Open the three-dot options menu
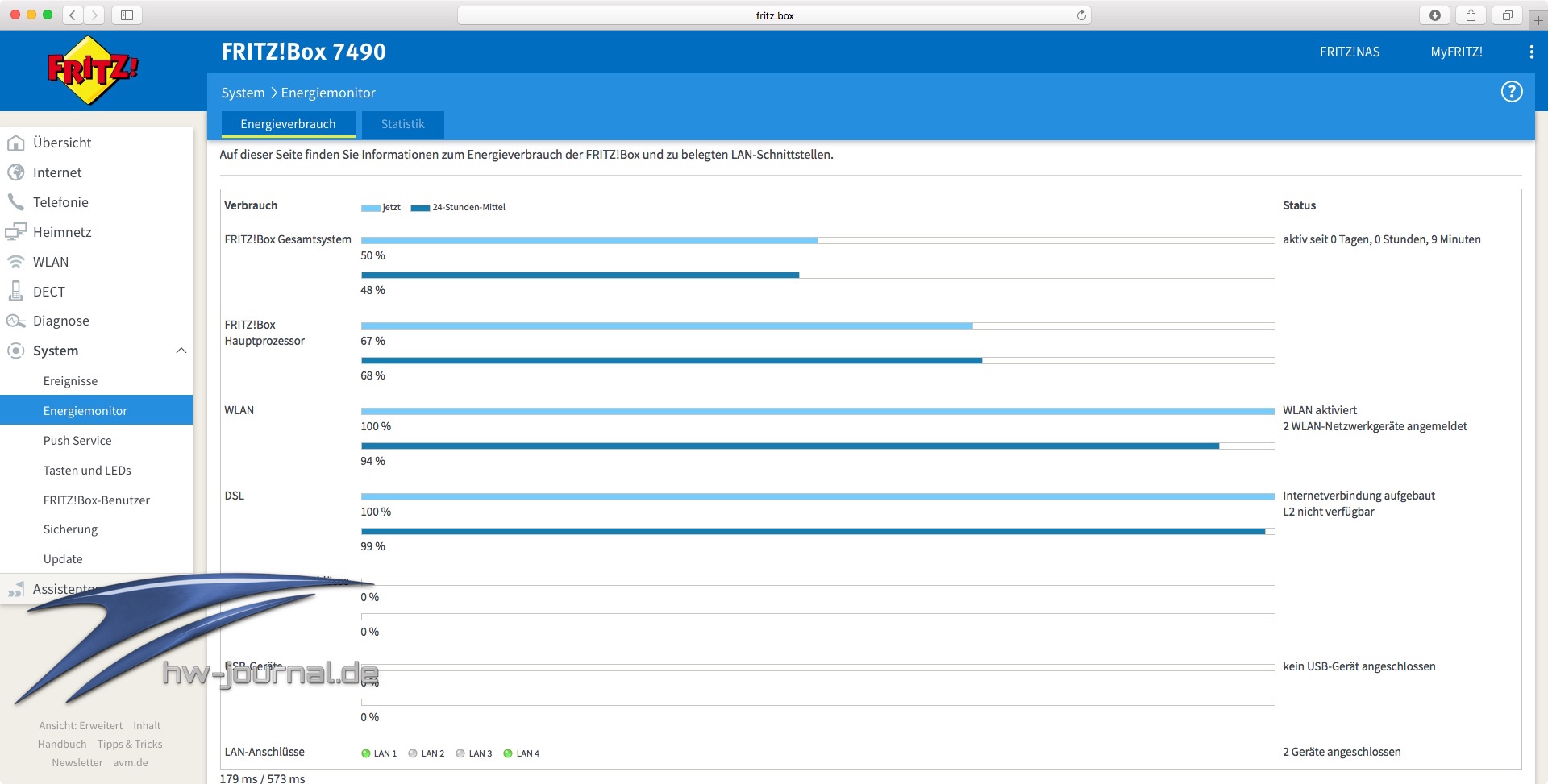1548x784 pixels. 1531,52
